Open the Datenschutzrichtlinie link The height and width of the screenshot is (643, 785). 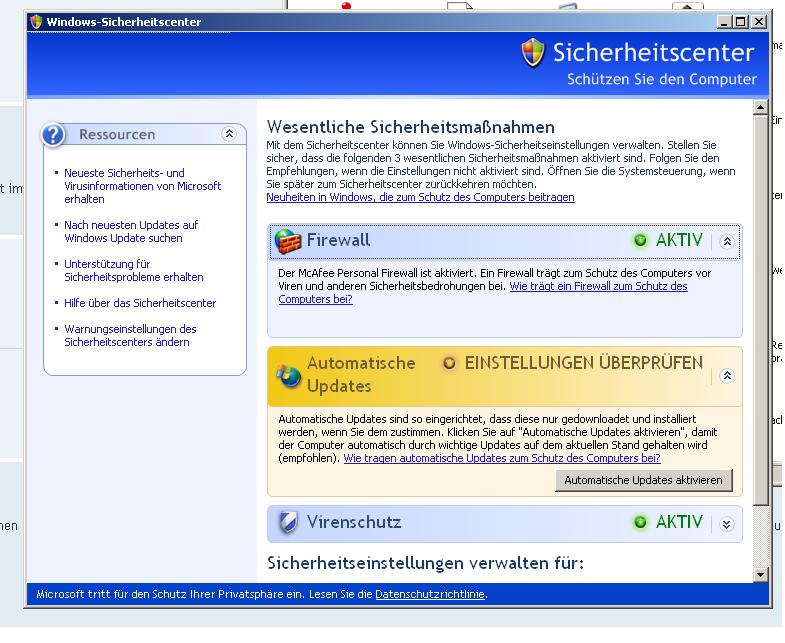pyautogui.click(x=430, y=594)
